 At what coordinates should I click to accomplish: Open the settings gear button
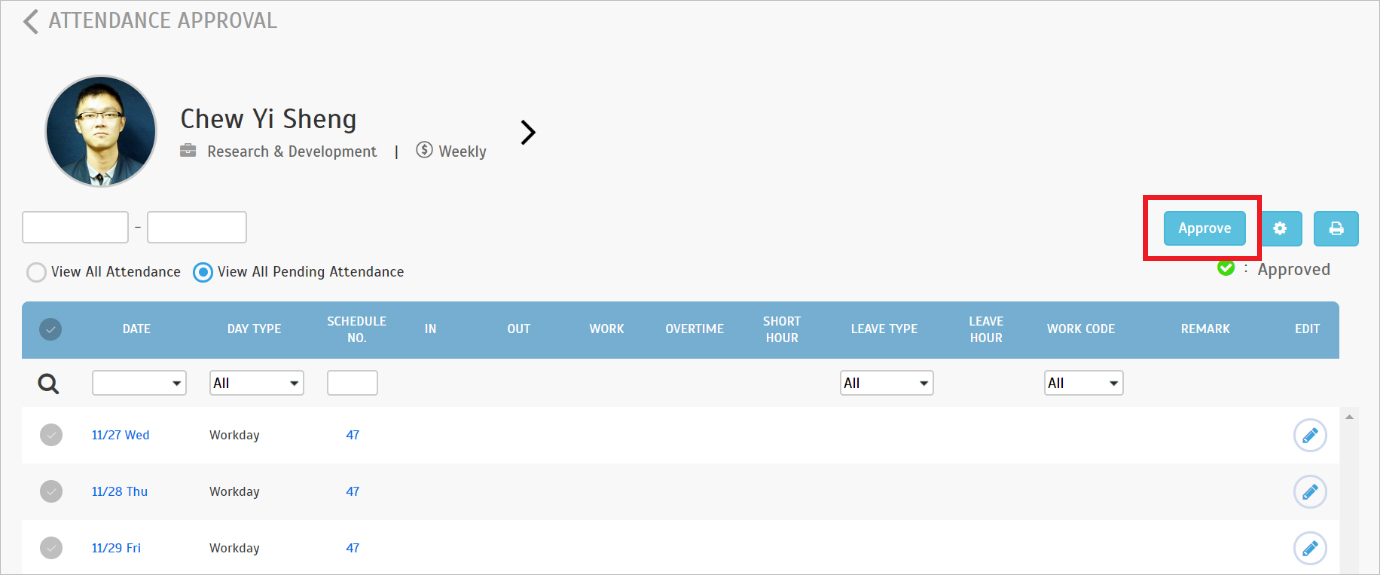[x=1280, y=228]
